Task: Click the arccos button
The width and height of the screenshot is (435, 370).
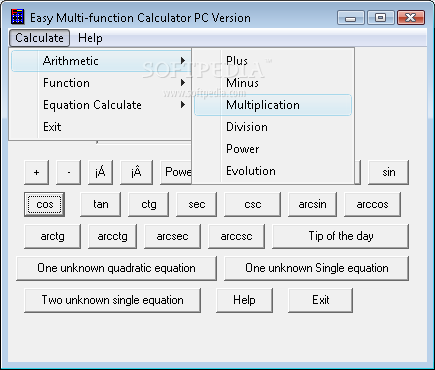Action: (372, 204)
